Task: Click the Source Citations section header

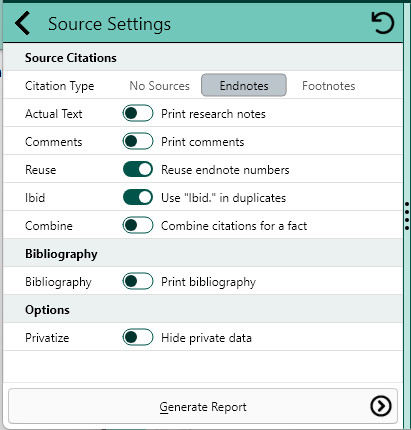Action: [x=71, y=58]
